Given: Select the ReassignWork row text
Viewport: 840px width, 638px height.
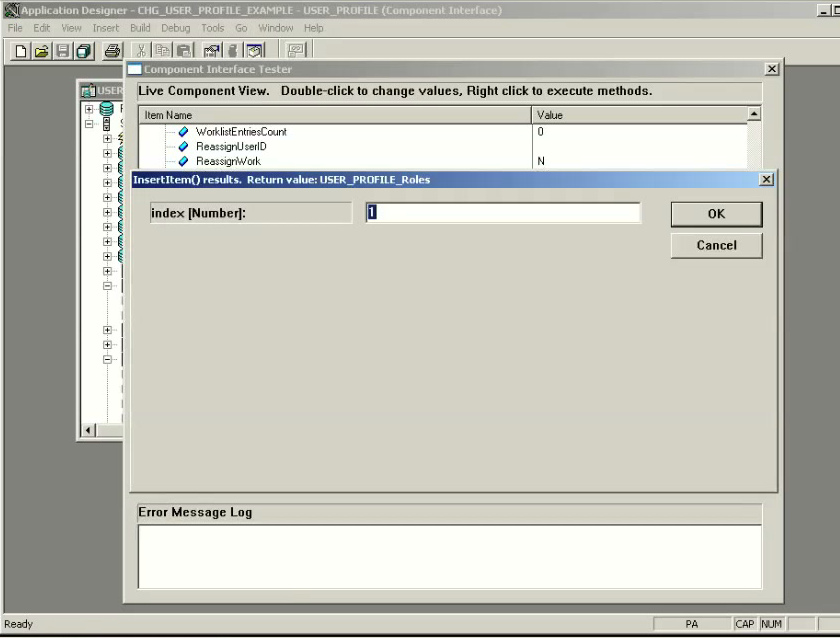Looking at the screenshot, I should click(228, 161).
